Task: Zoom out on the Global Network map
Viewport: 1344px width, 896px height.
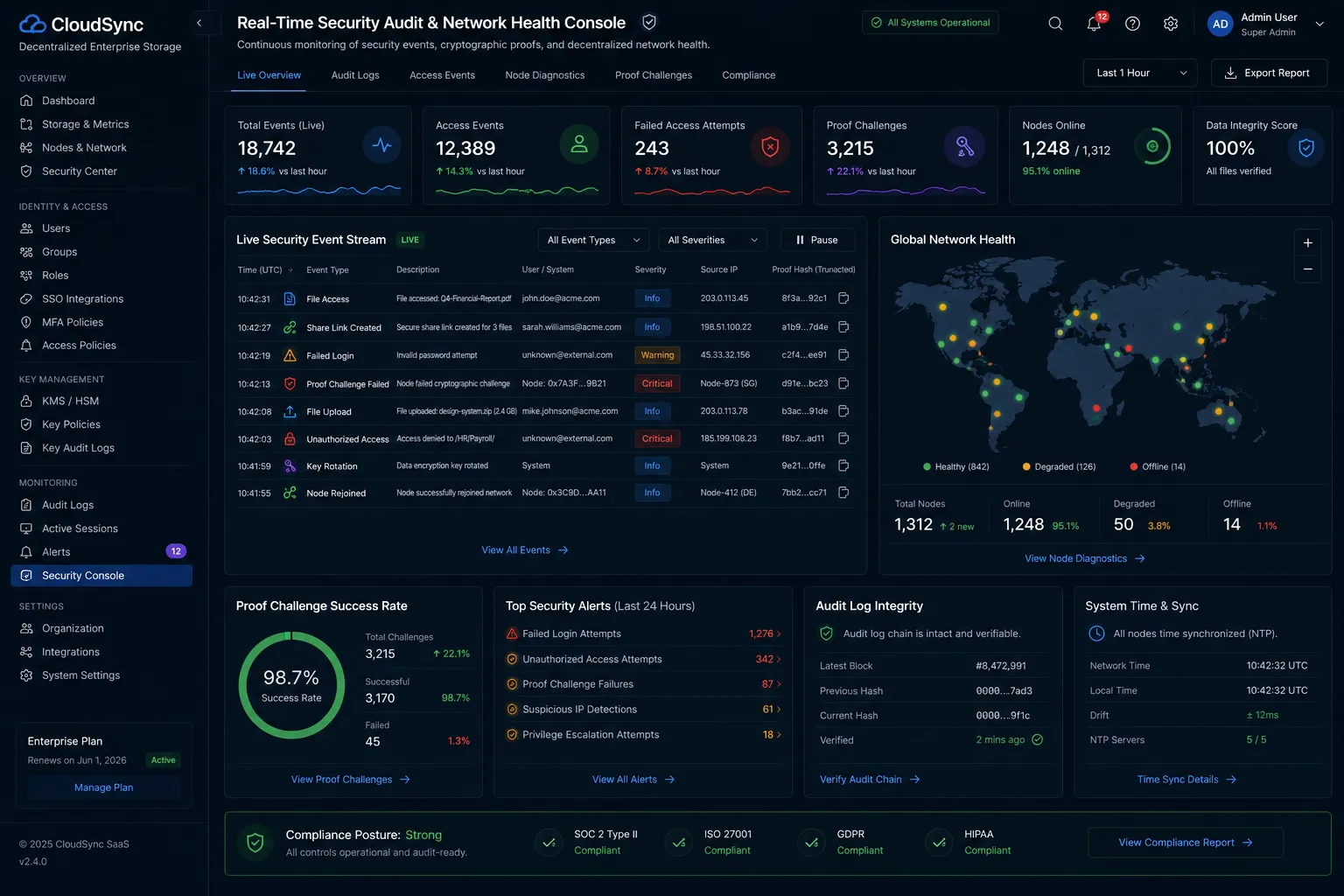Action: [1307, 269]
